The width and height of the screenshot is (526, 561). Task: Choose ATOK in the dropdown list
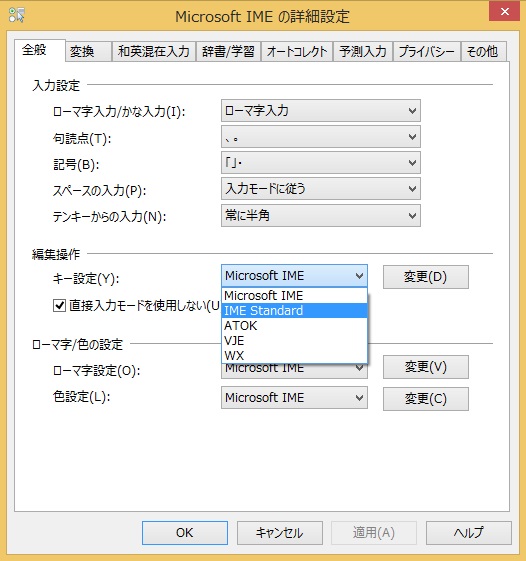[294, 326]
